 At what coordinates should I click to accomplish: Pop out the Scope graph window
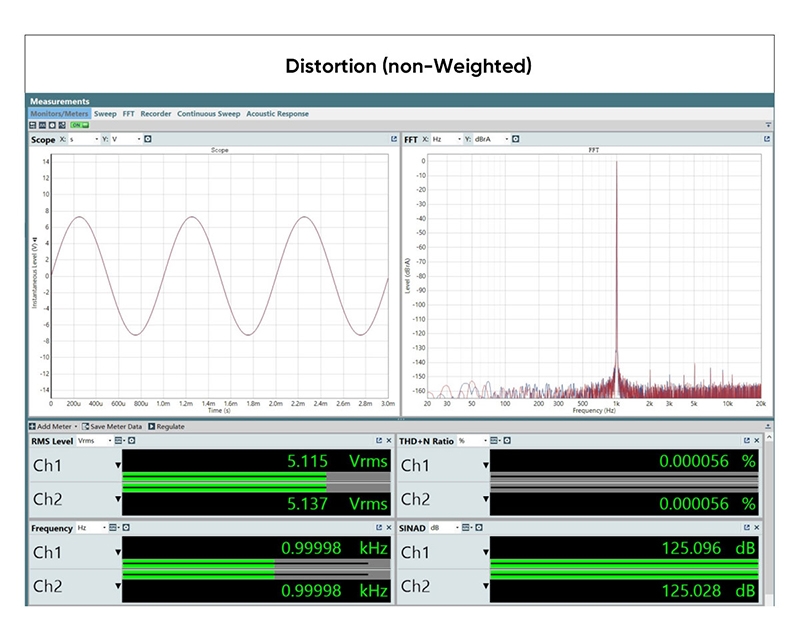coord(393,139)
